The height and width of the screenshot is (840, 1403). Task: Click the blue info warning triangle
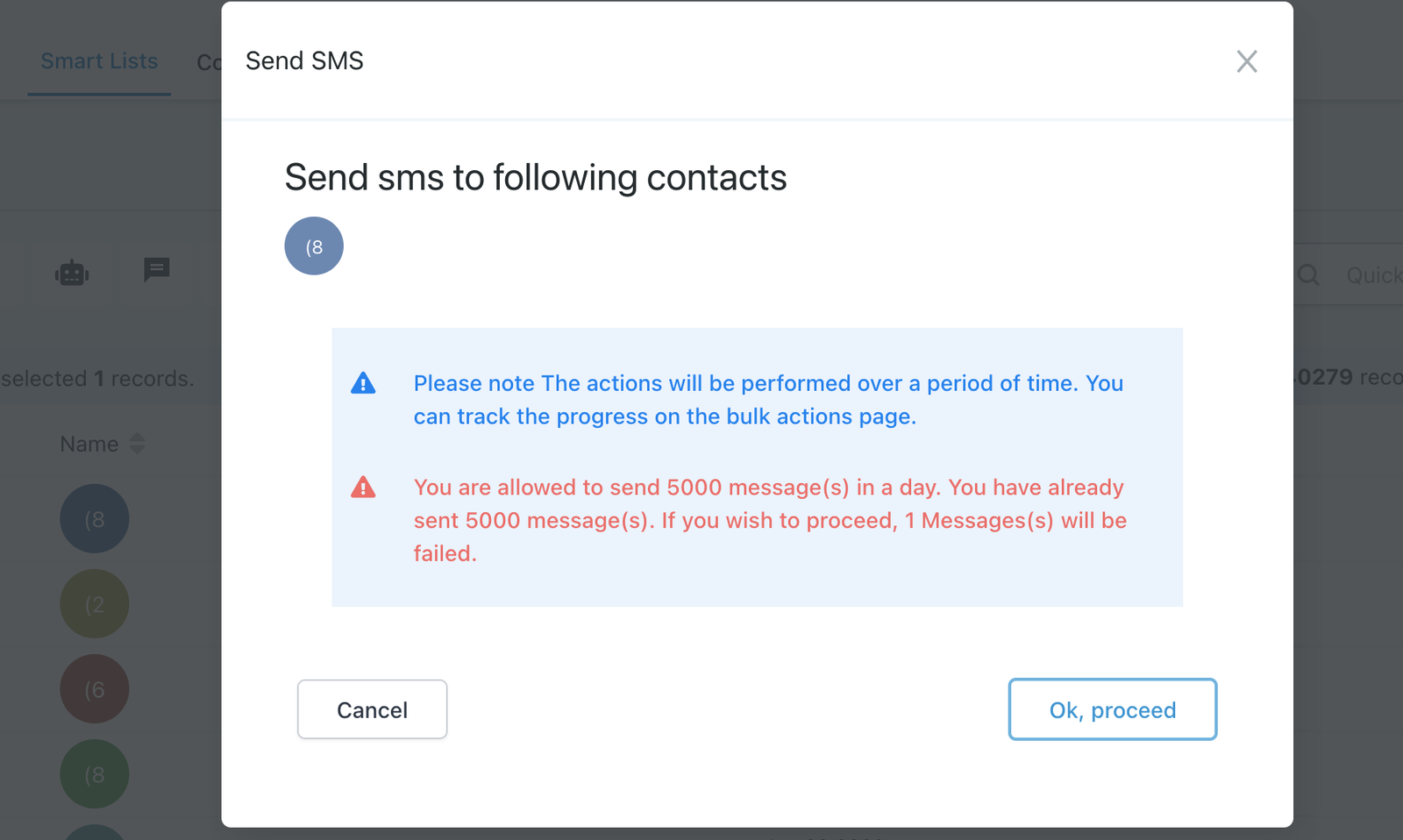363,383
